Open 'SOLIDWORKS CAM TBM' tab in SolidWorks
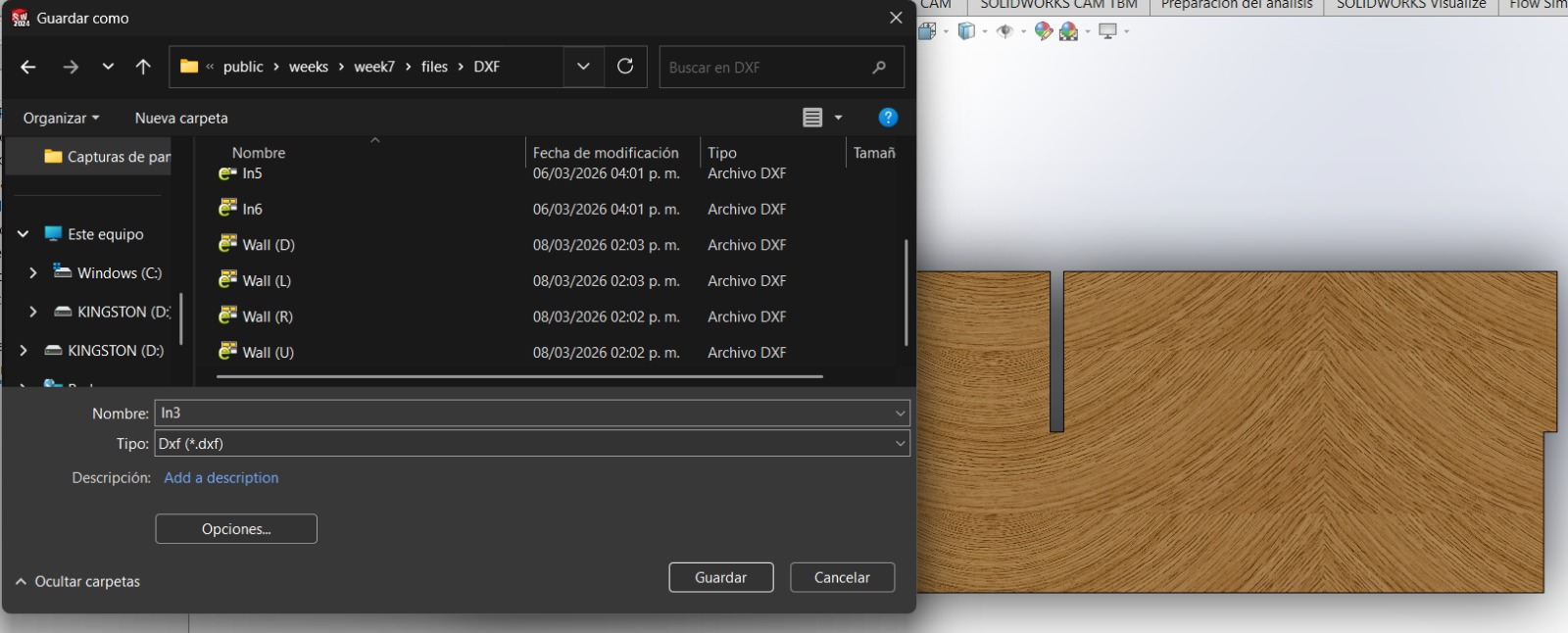This screenshot has width=1568, height=633. point(1058,5)
